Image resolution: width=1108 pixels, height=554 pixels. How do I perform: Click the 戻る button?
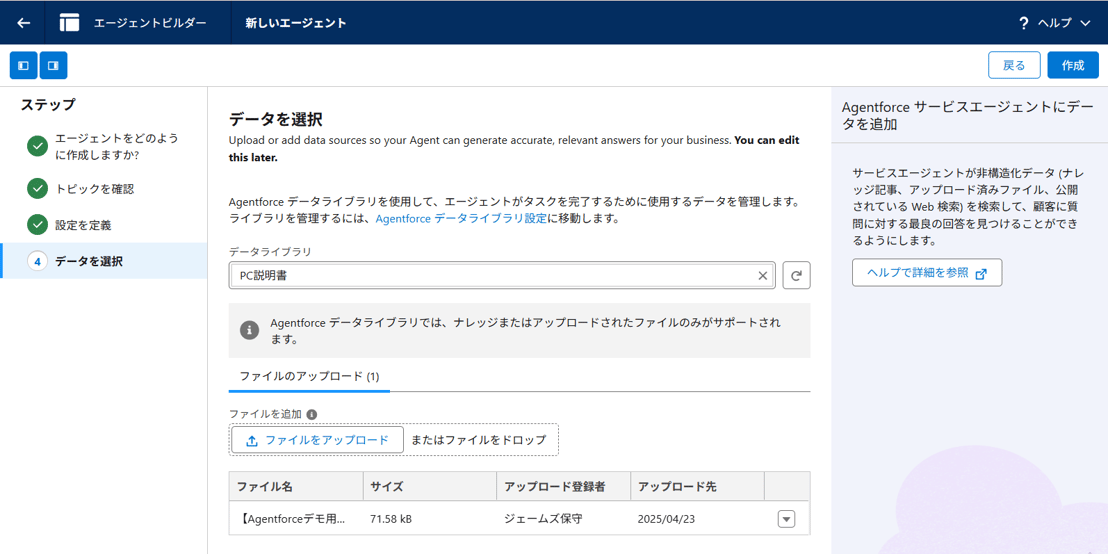(x=1014, y=65)
